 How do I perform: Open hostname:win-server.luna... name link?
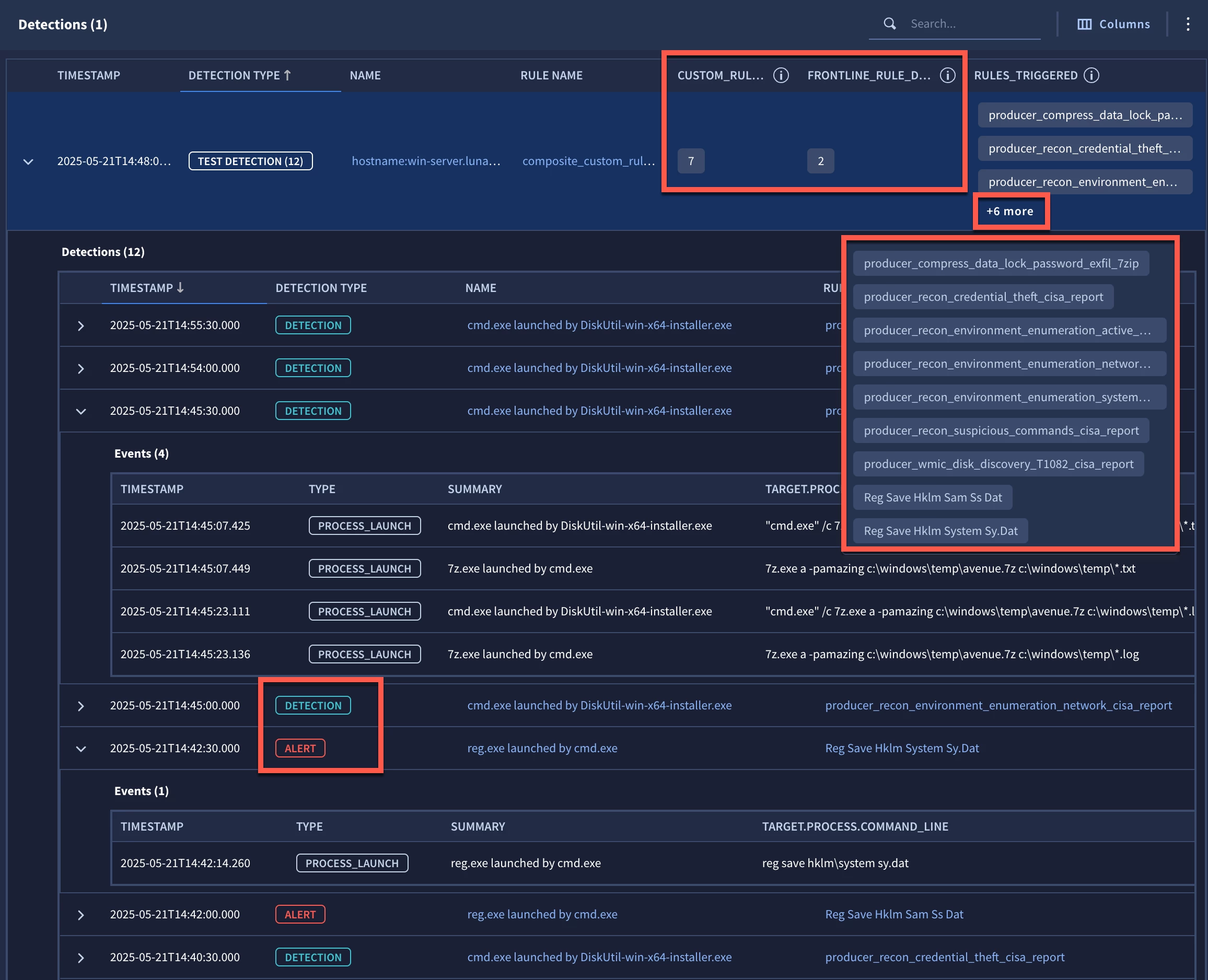tap(426, 161)
